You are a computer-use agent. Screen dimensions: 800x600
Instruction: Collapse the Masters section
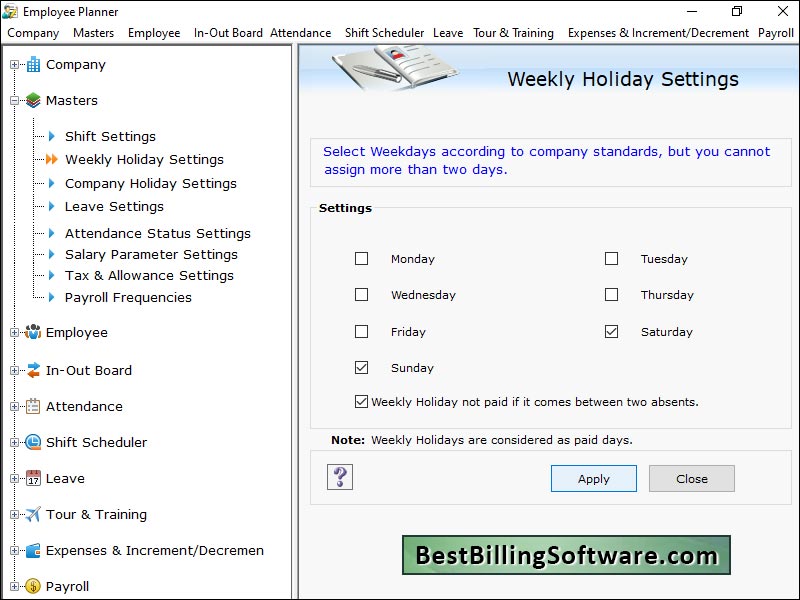tap(13, 100)
